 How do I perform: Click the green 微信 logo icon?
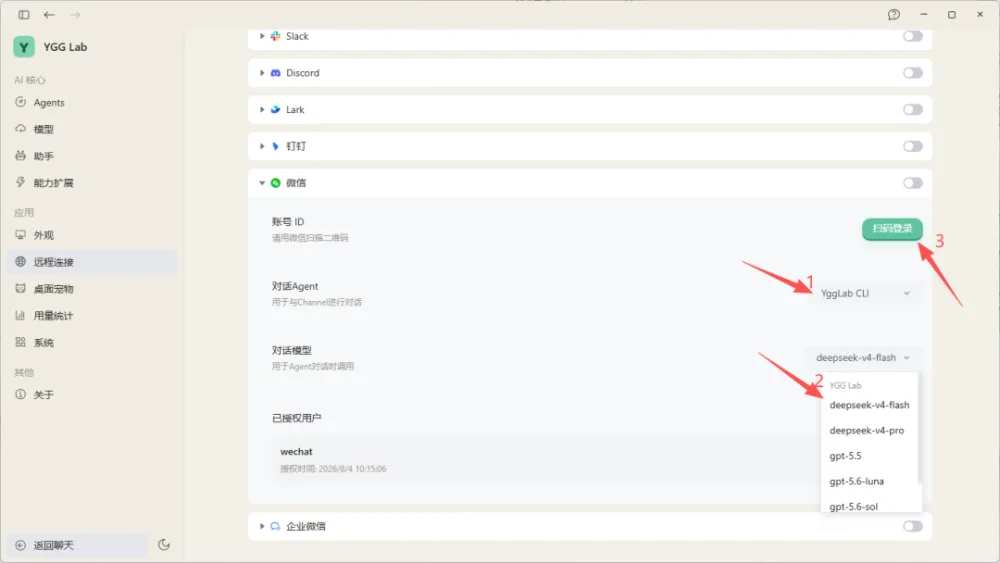coord(276,183)
